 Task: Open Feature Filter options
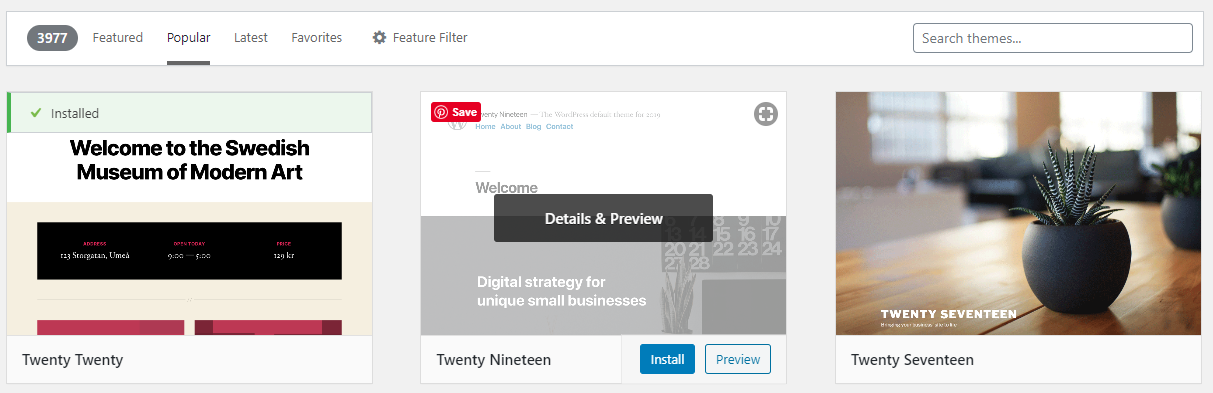(x=420, y=38)
